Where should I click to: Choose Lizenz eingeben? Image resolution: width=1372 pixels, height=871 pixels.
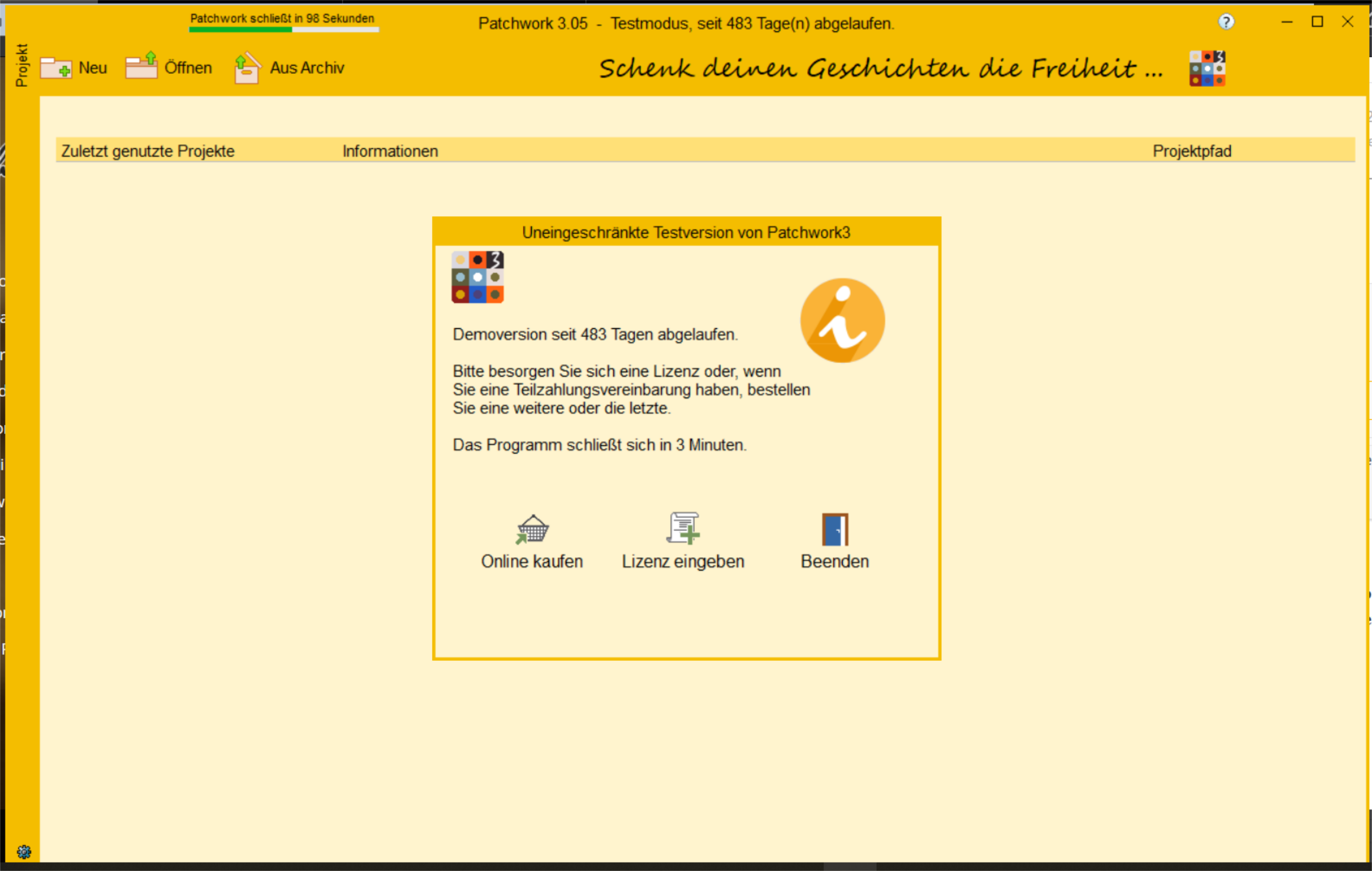683,562
